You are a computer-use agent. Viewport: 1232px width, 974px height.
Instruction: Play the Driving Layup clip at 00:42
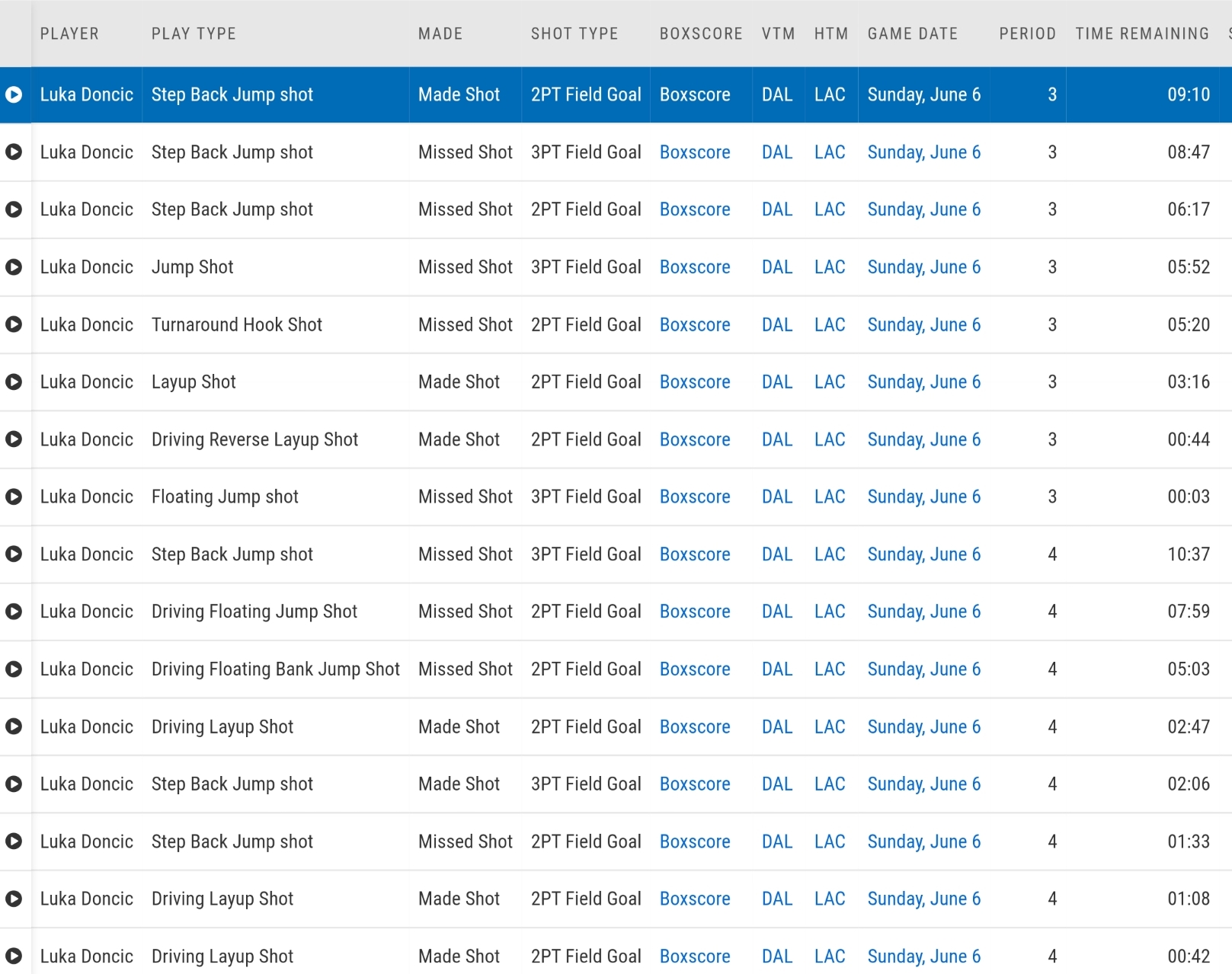[x=14, y=956]
